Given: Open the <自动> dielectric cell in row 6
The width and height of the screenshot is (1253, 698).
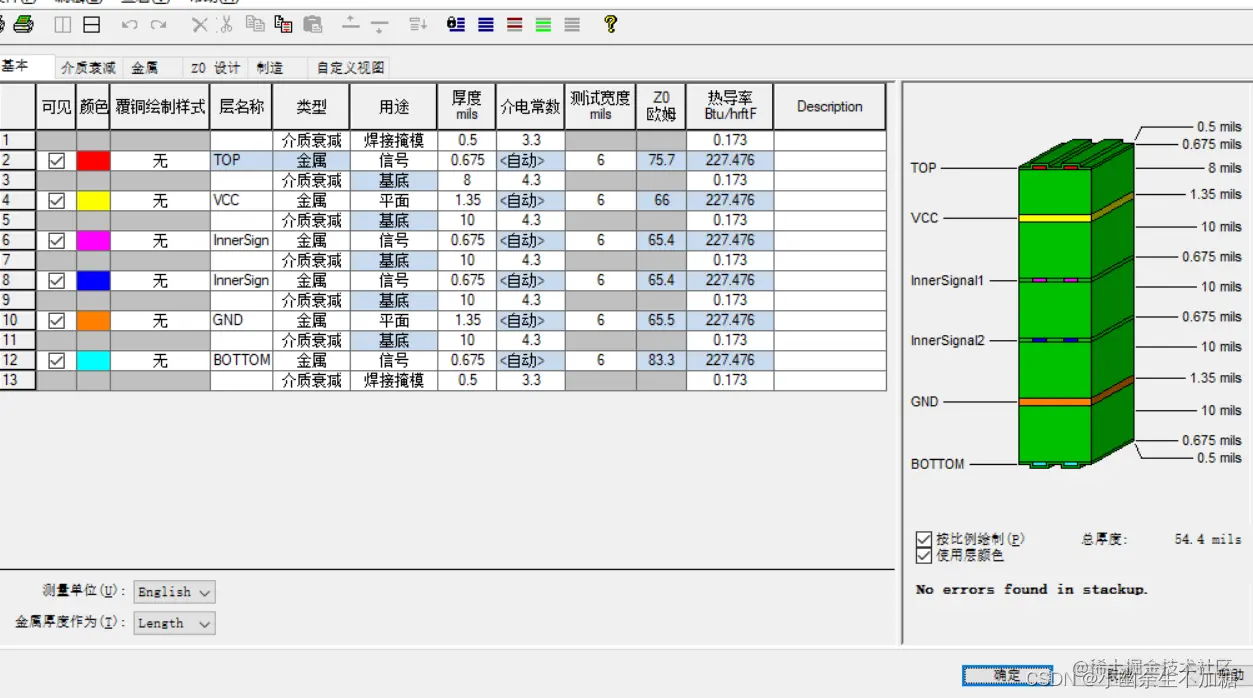Looking at the screenshot, I should click(x=530, y=240).
